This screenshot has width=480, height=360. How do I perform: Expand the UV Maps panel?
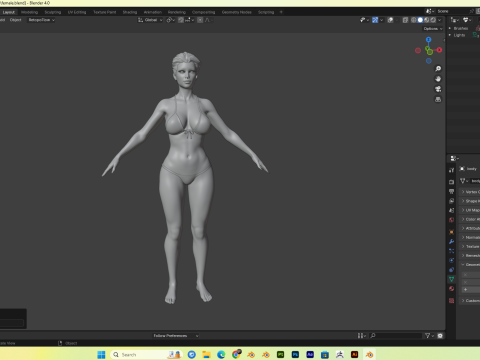coord(470,210)
